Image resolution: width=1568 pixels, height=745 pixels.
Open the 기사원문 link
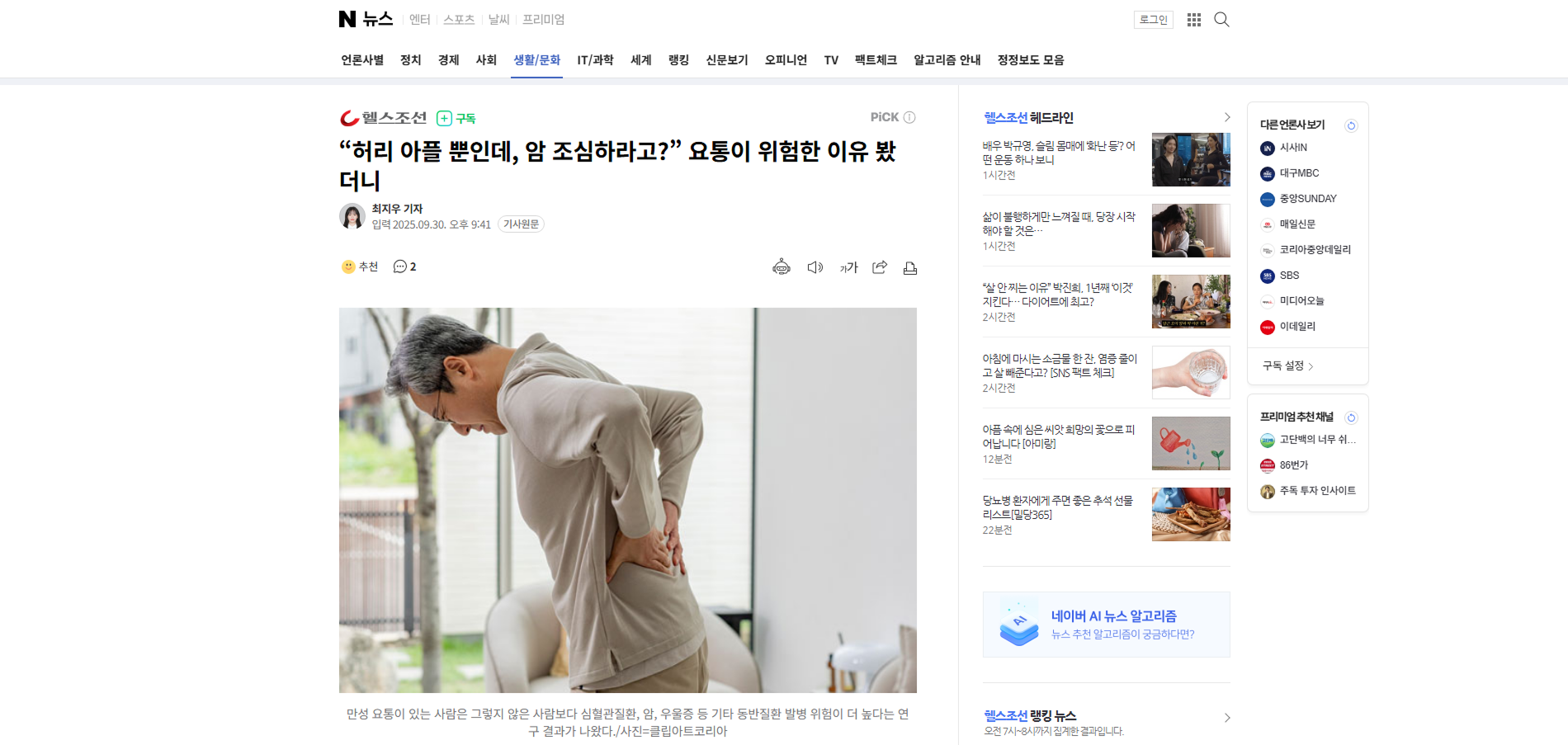click(521, 224)
